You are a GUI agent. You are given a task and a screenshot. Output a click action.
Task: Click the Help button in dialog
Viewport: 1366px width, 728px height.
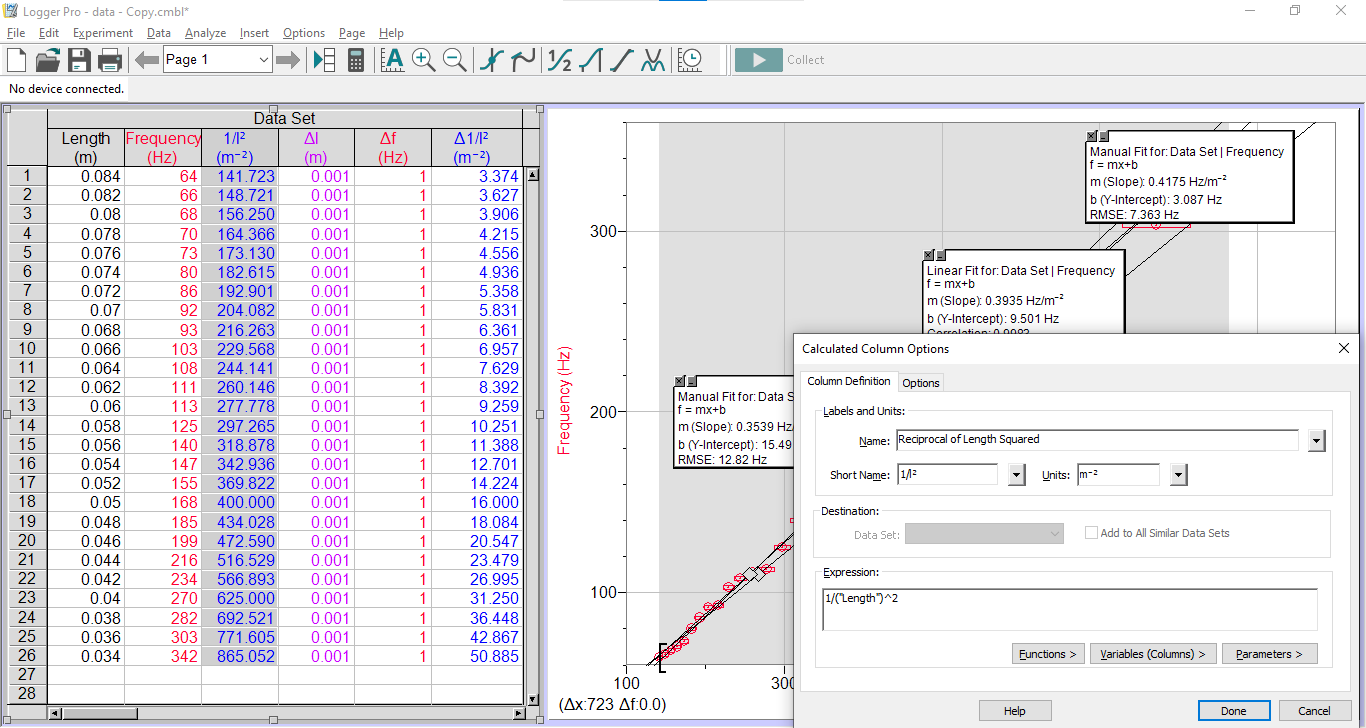click(1015, 711)
